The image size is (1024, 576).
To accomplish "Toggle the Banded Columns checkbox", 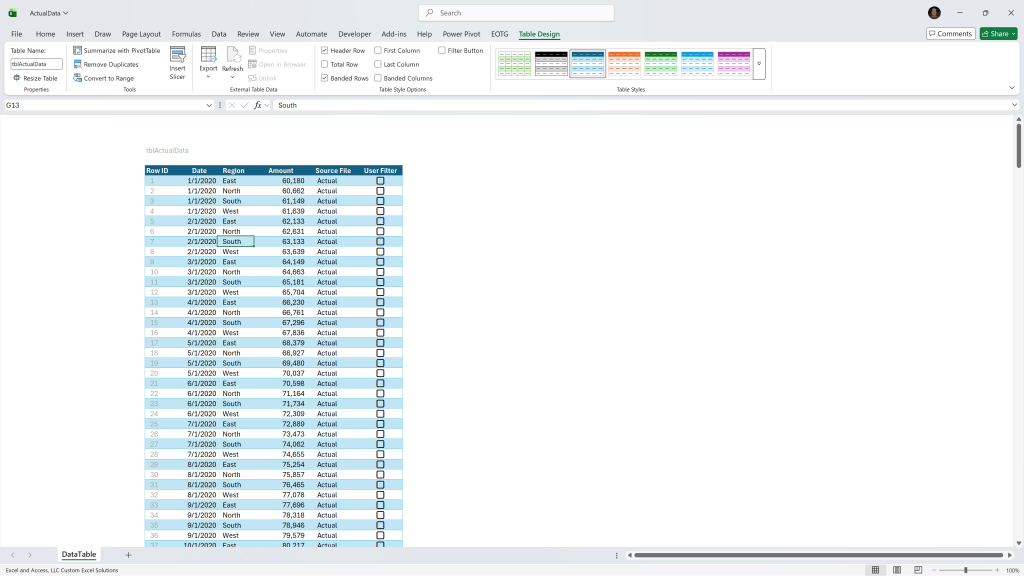I will pyautogui.click(x=377, y=78).
